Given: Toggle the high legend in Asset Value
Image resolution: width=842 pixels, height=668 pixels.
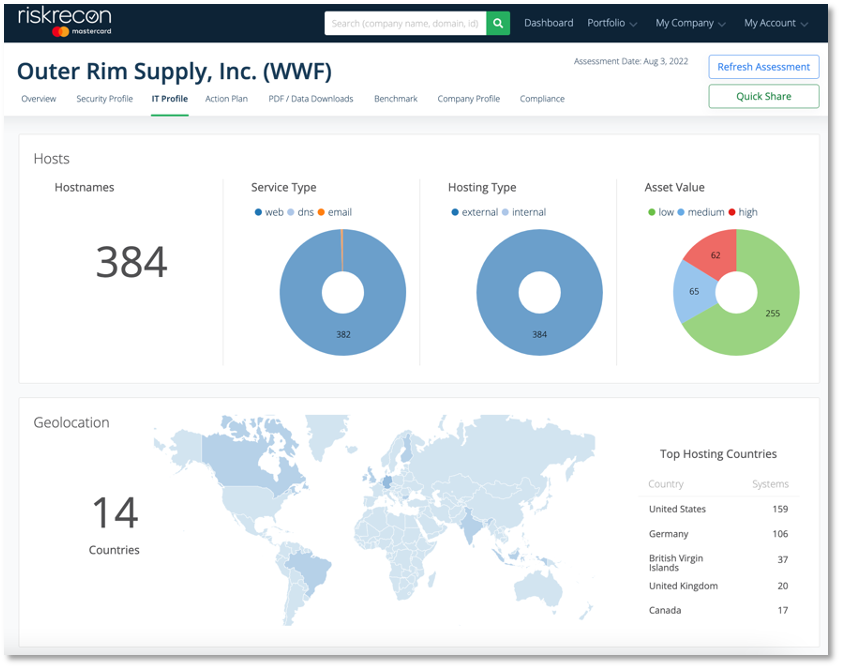Looking at the screenshot, I should 742,212.
